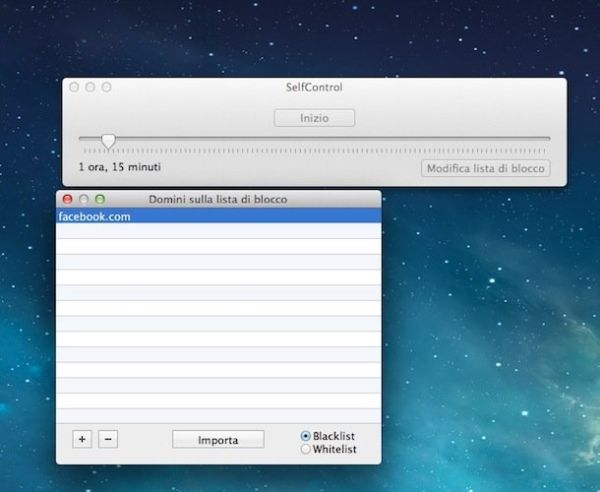Viewport: 600px width, 492px height.
Task: Click the minus button to remove domain
Action: point(108,439)
